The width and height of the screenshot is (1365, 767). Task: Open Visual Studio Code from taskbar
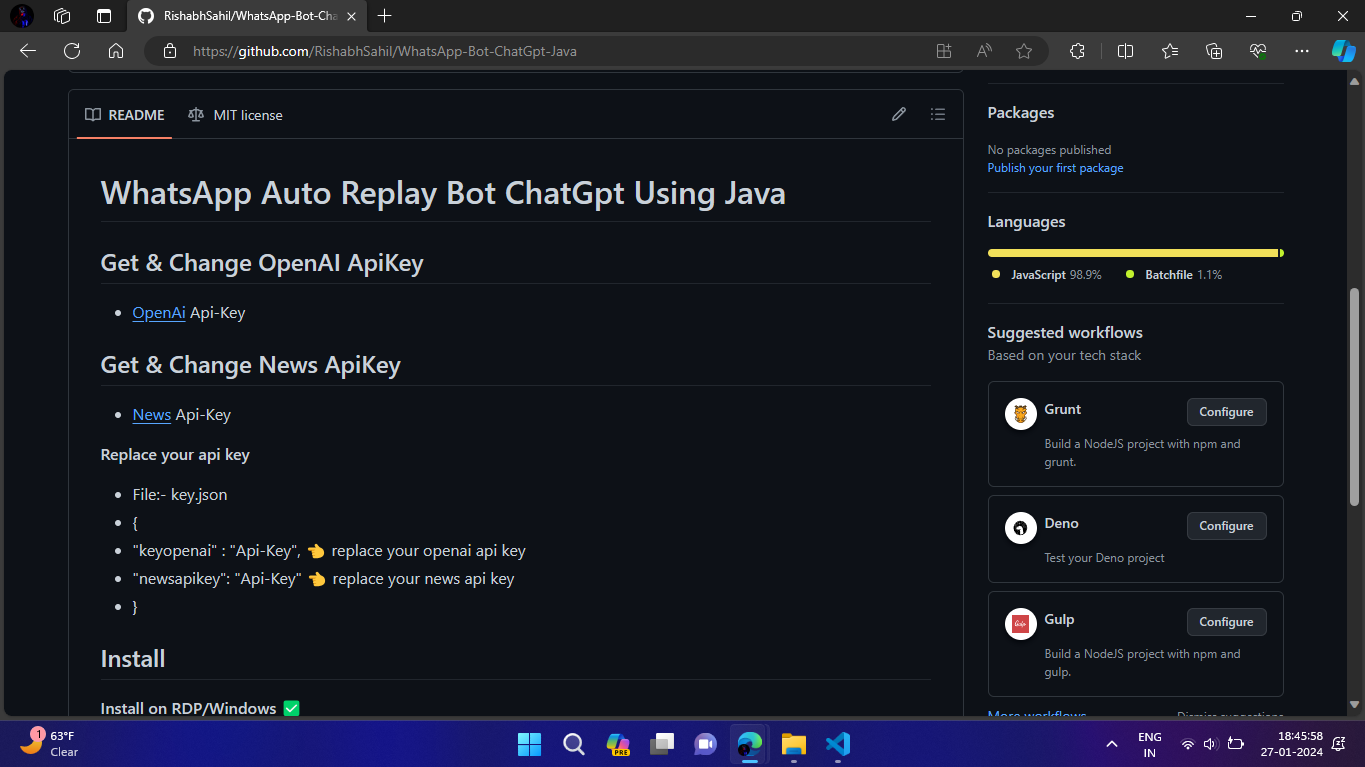tap(837, 744)
